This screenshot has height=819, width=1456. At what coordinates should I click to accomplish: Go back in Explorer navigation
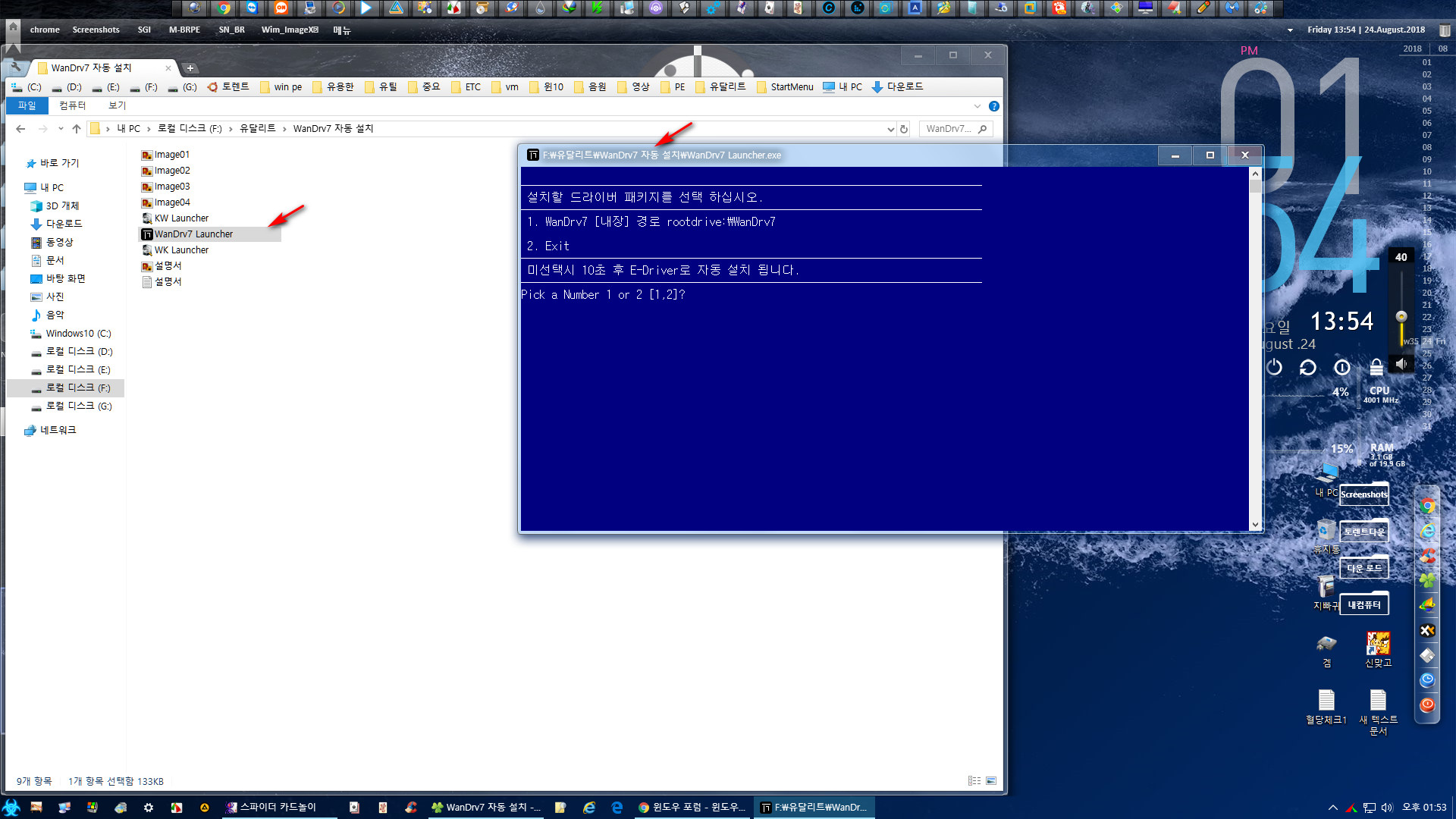20,129
